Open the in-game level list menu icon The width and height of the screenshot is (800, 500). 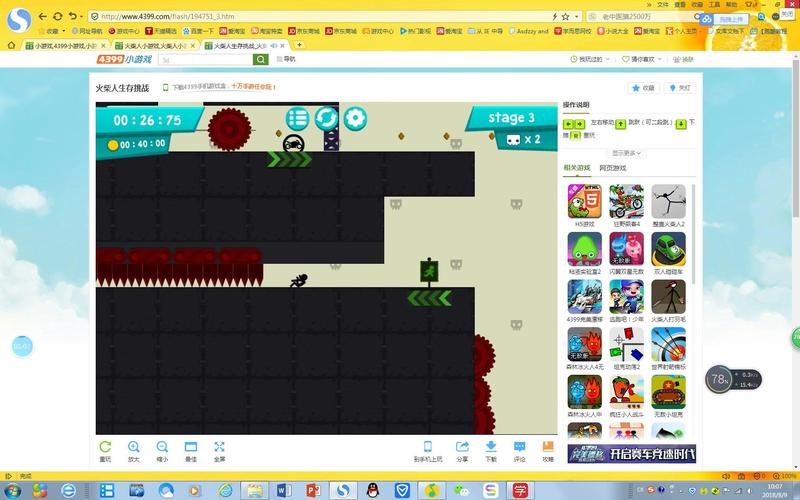tap(298, 119)
